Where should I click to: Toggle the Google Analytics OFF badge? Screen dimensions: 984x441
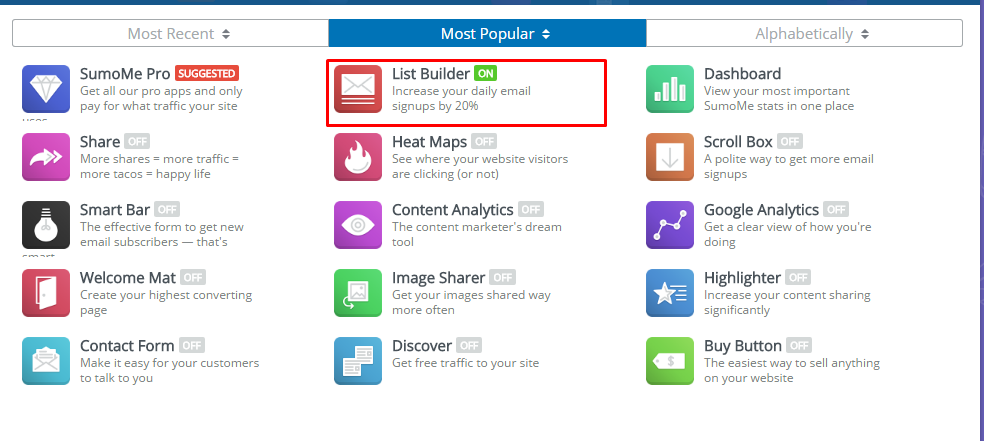tap(836, 209)
